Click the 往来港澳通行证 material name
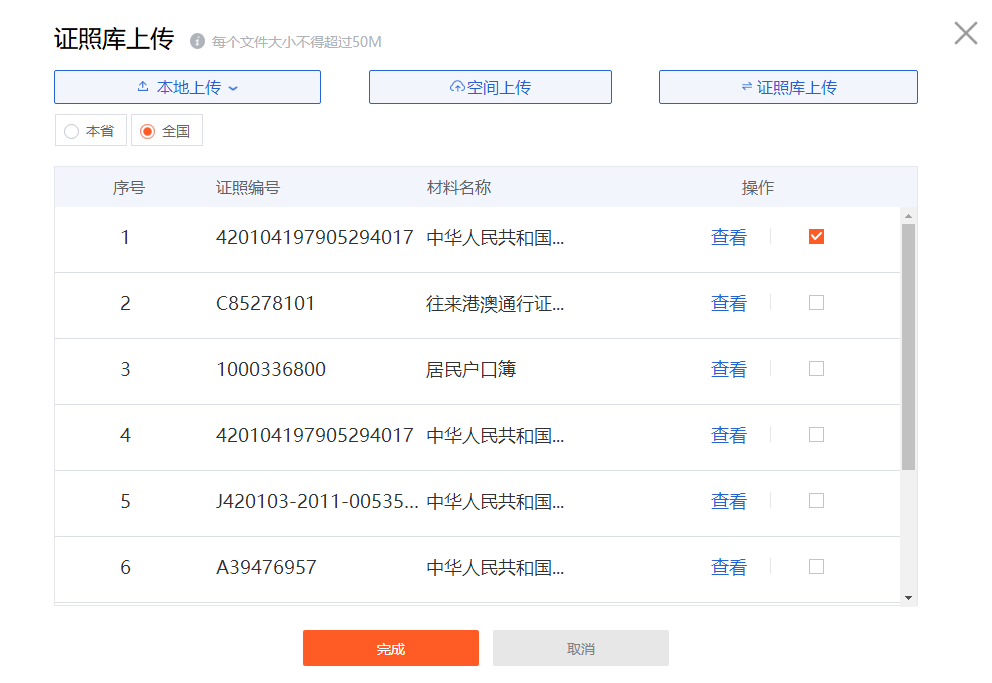 tap(495, 303)
